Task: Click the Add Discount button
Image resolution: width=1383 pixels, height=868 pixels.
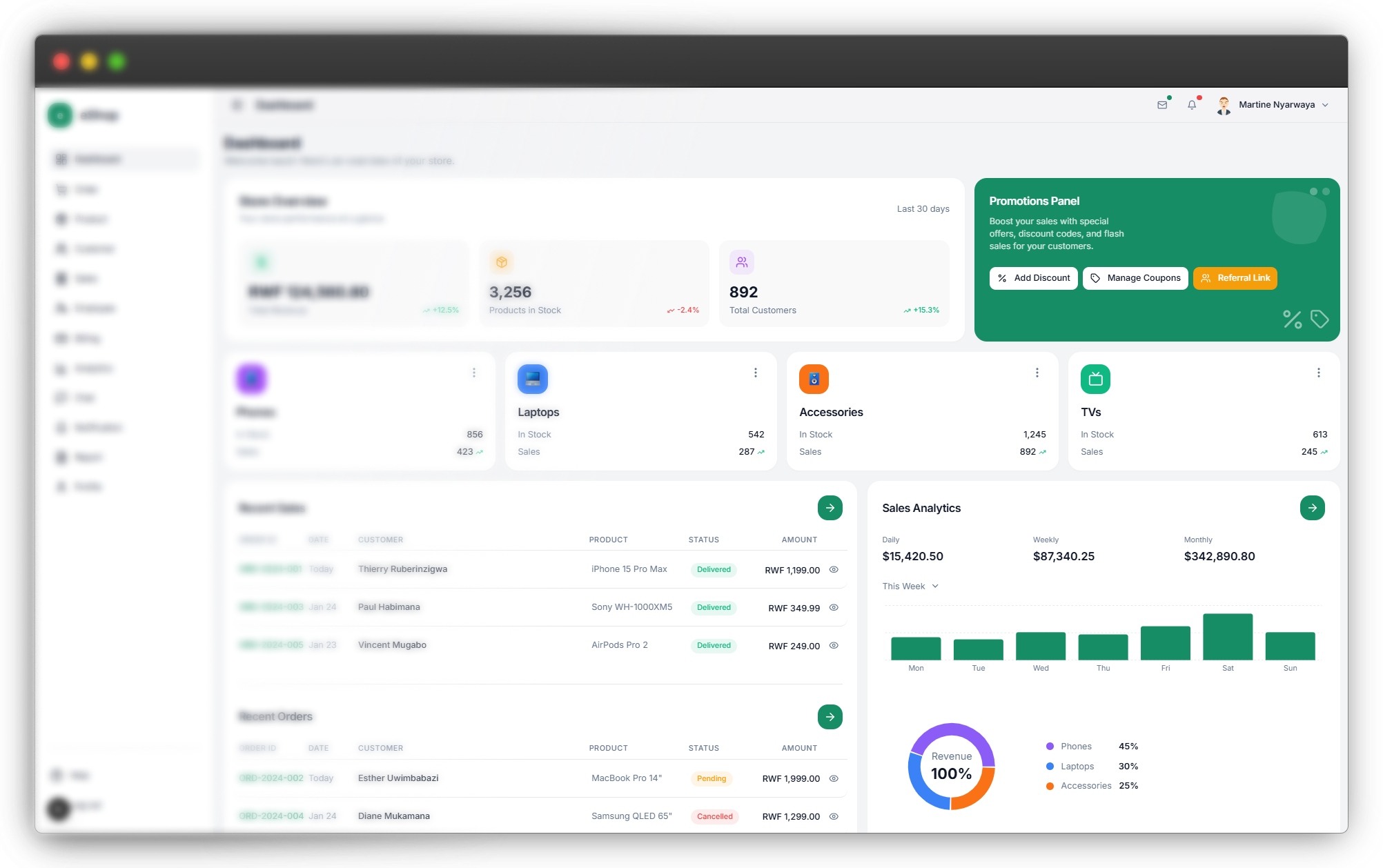Action: tap(1033, 278)
